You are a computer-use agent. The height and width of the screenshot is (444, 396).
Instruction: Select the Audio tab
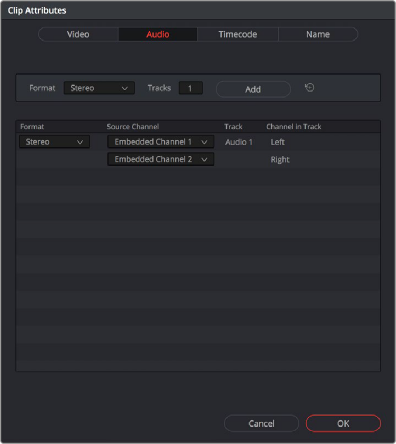158,34
